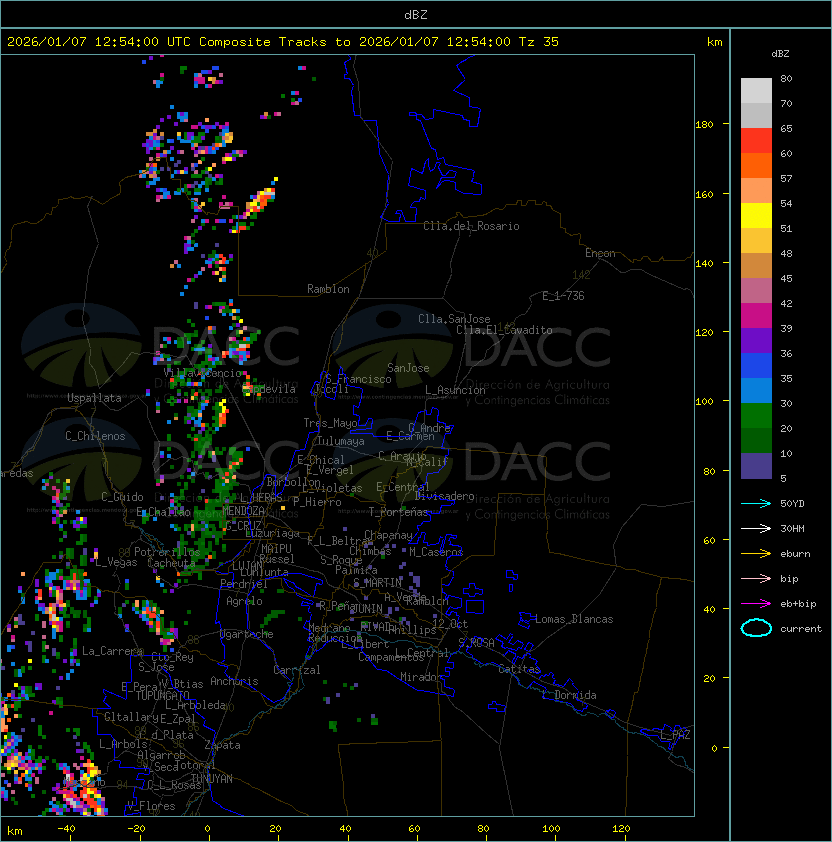The height and width of the screenshot is (842, 832).
Task: Select the yellow 51-54 dBZ legend swatch
Action: (756, 216)
